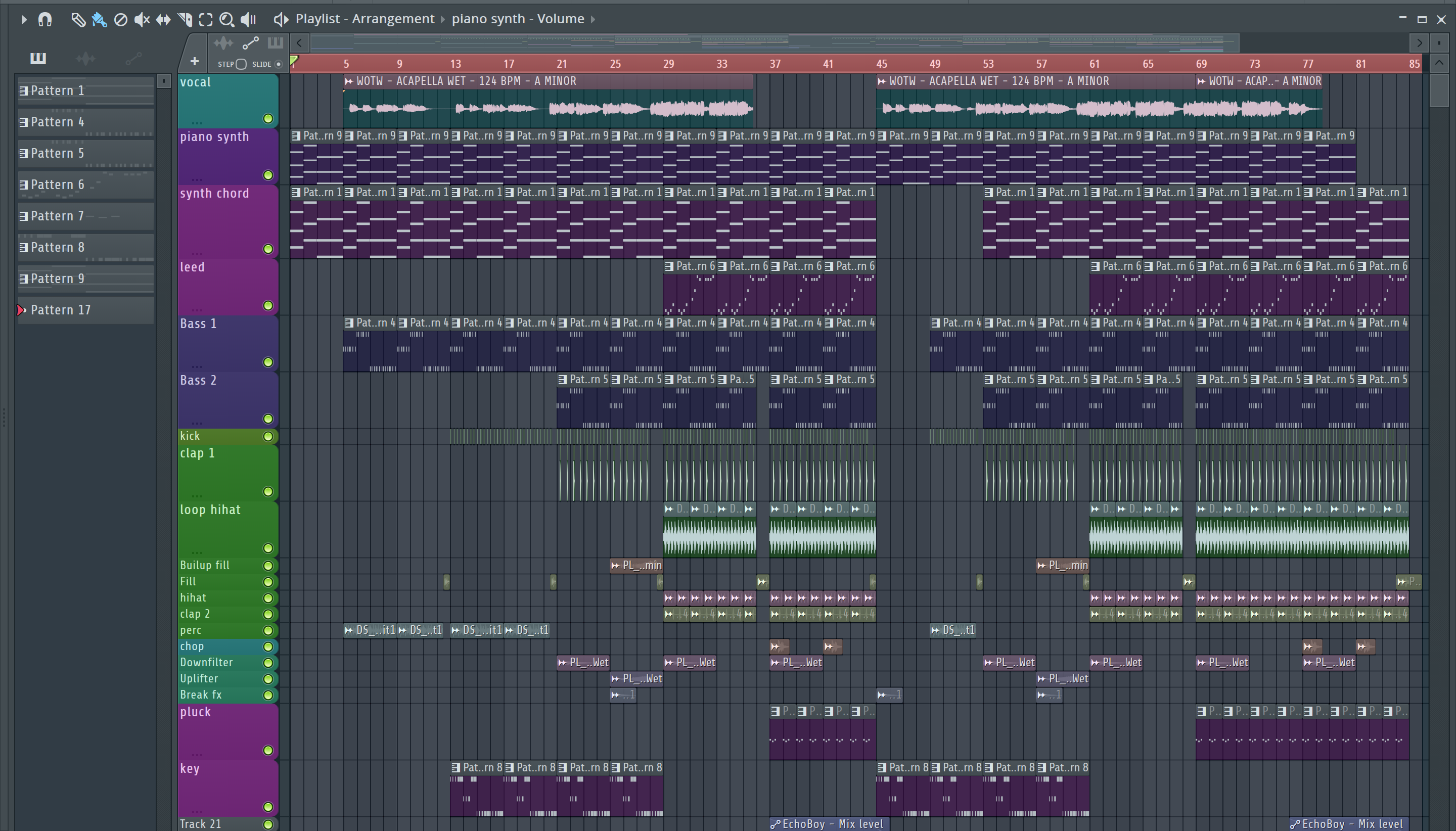Select the clap 1 track header
Image resolution: width=1456 pixels, height=831 pixels.
click(227, 473)
